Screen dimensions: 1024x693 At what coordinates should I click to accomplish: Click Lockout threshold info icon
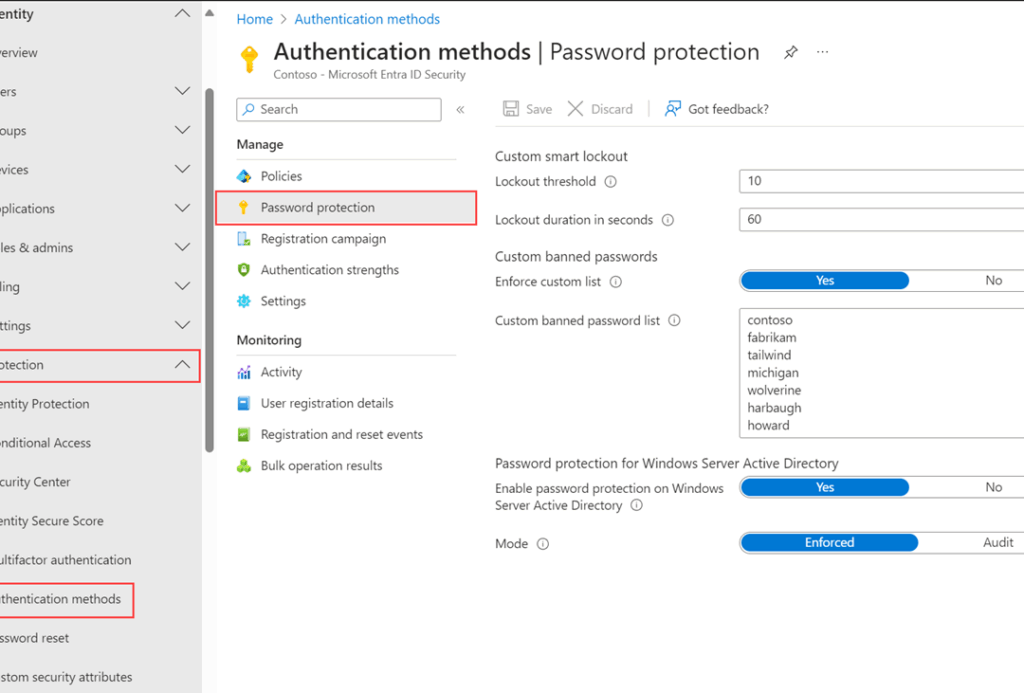611,182
